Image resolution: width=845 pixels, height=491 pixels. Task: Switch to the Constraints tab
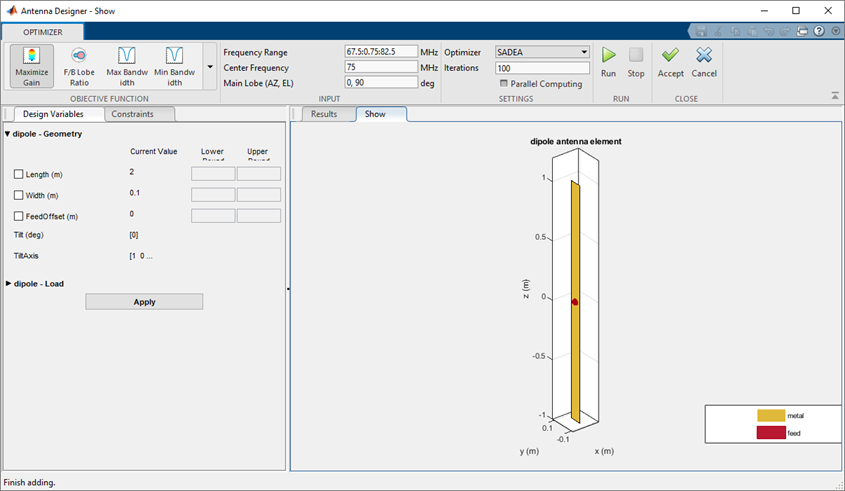tap(133, 114)
